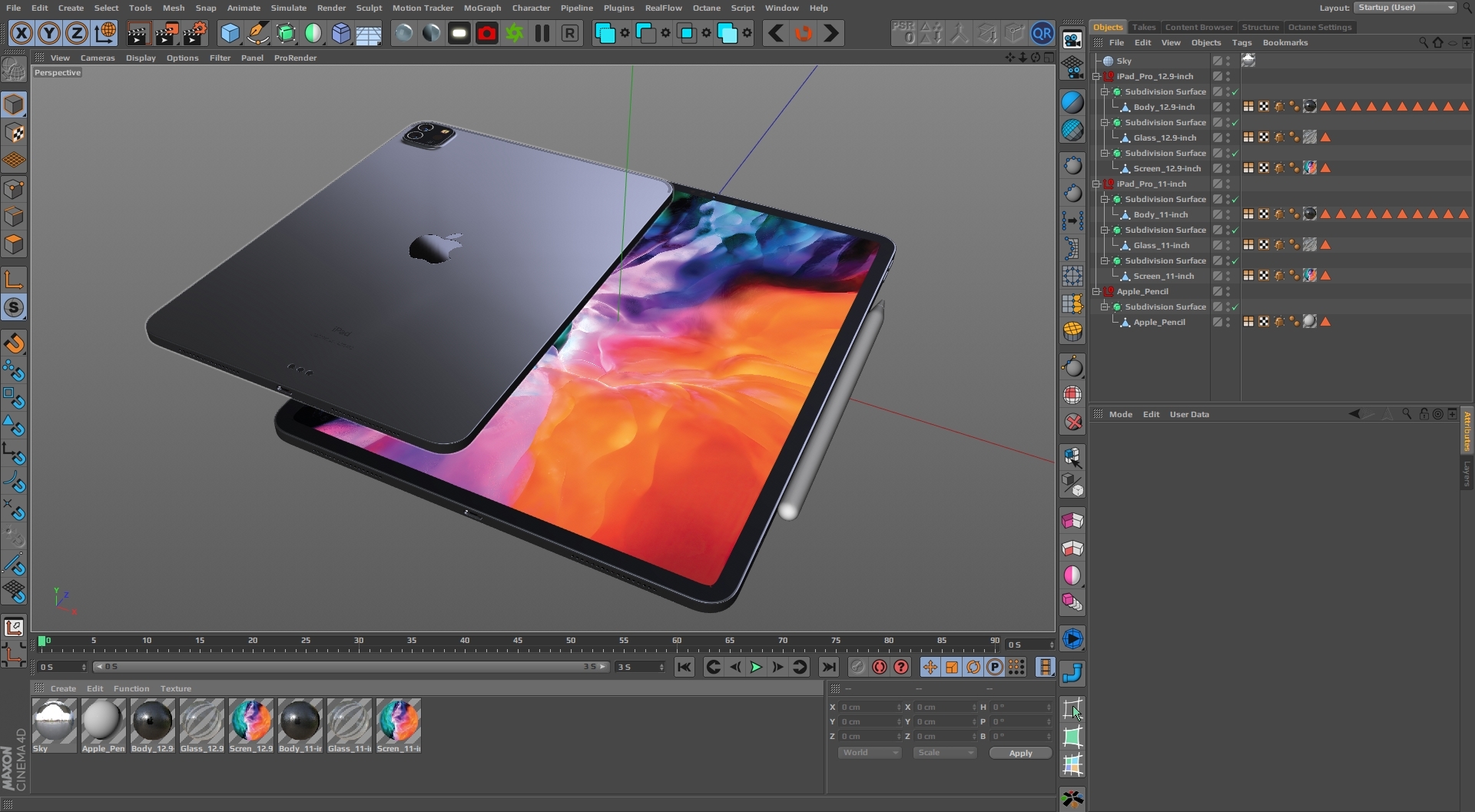Click the X position input field
This screenshot has height=812, width=1475.
click(x=867, y=707)
